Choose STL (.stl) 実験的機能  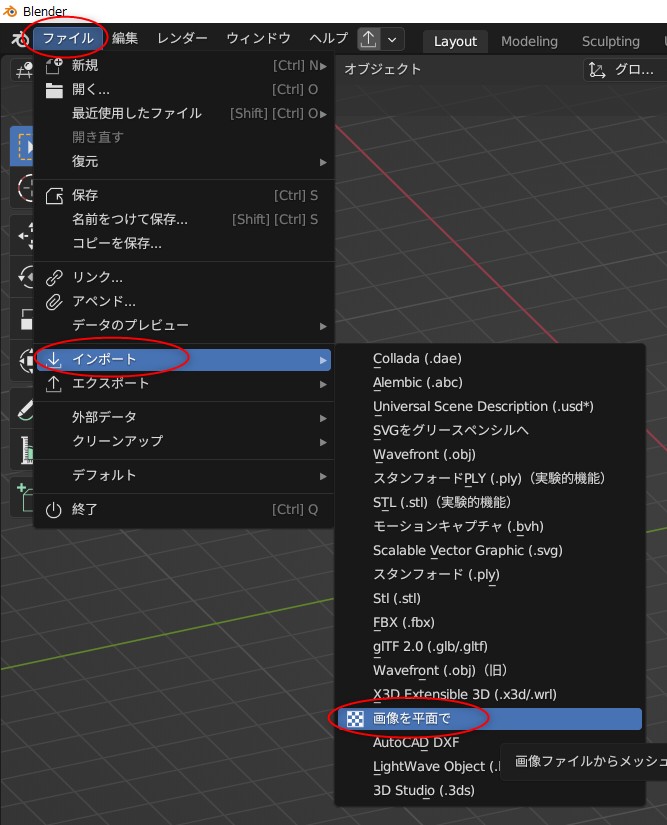490,502
